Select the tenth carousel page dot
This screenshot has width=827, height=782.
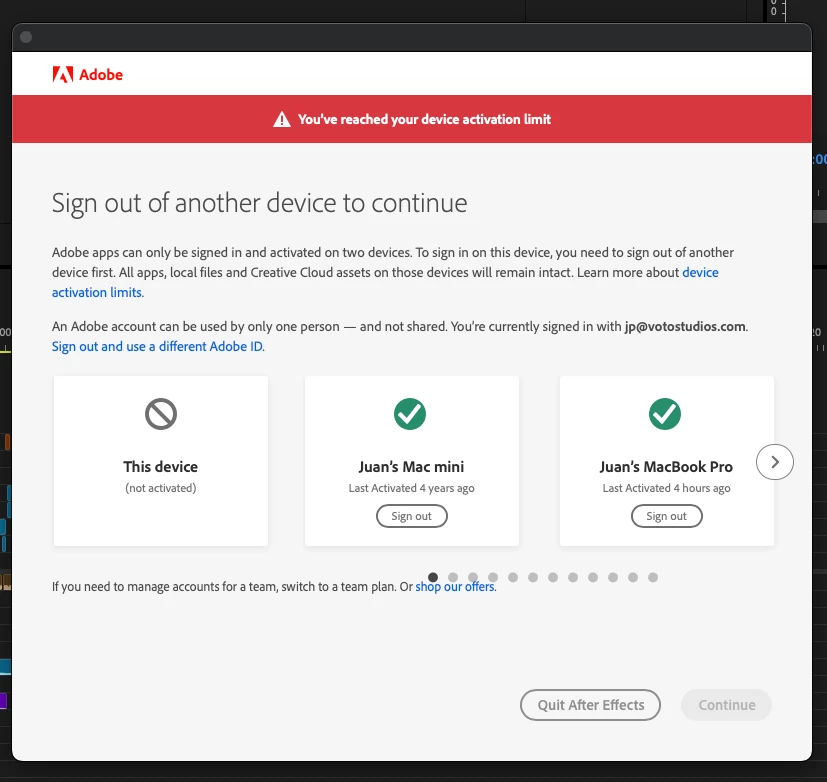coord(613,577)
